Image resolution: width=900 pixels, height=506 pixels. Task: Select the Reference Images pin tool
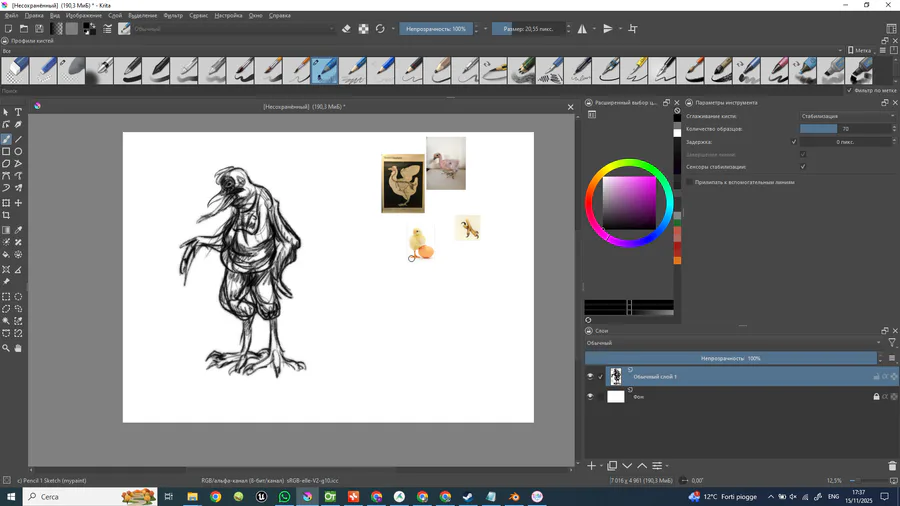pyautogui.click(x=6, y=282)
